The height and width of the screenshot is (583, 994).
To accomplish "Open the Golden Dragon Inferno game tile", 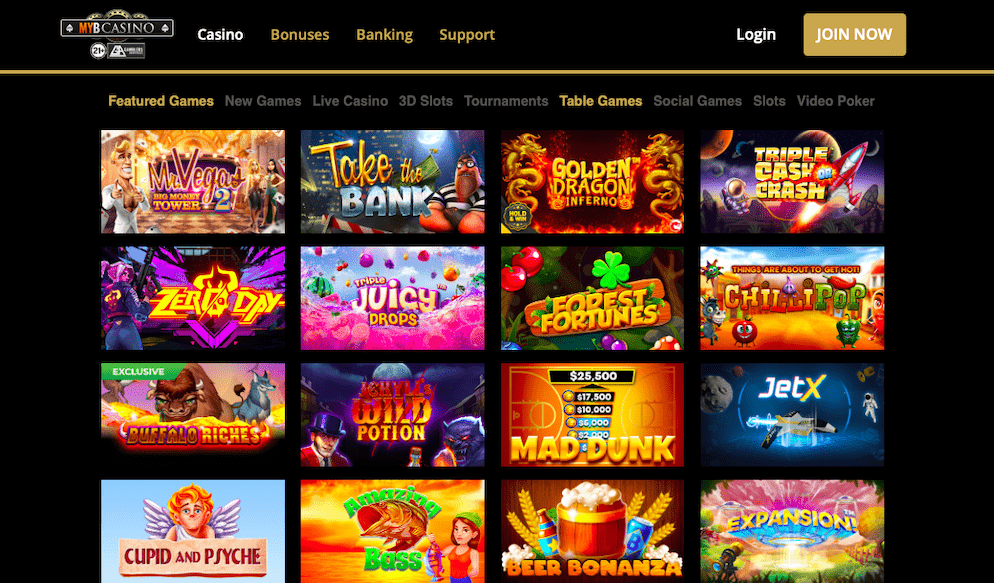I will click(x=592, y=182).
